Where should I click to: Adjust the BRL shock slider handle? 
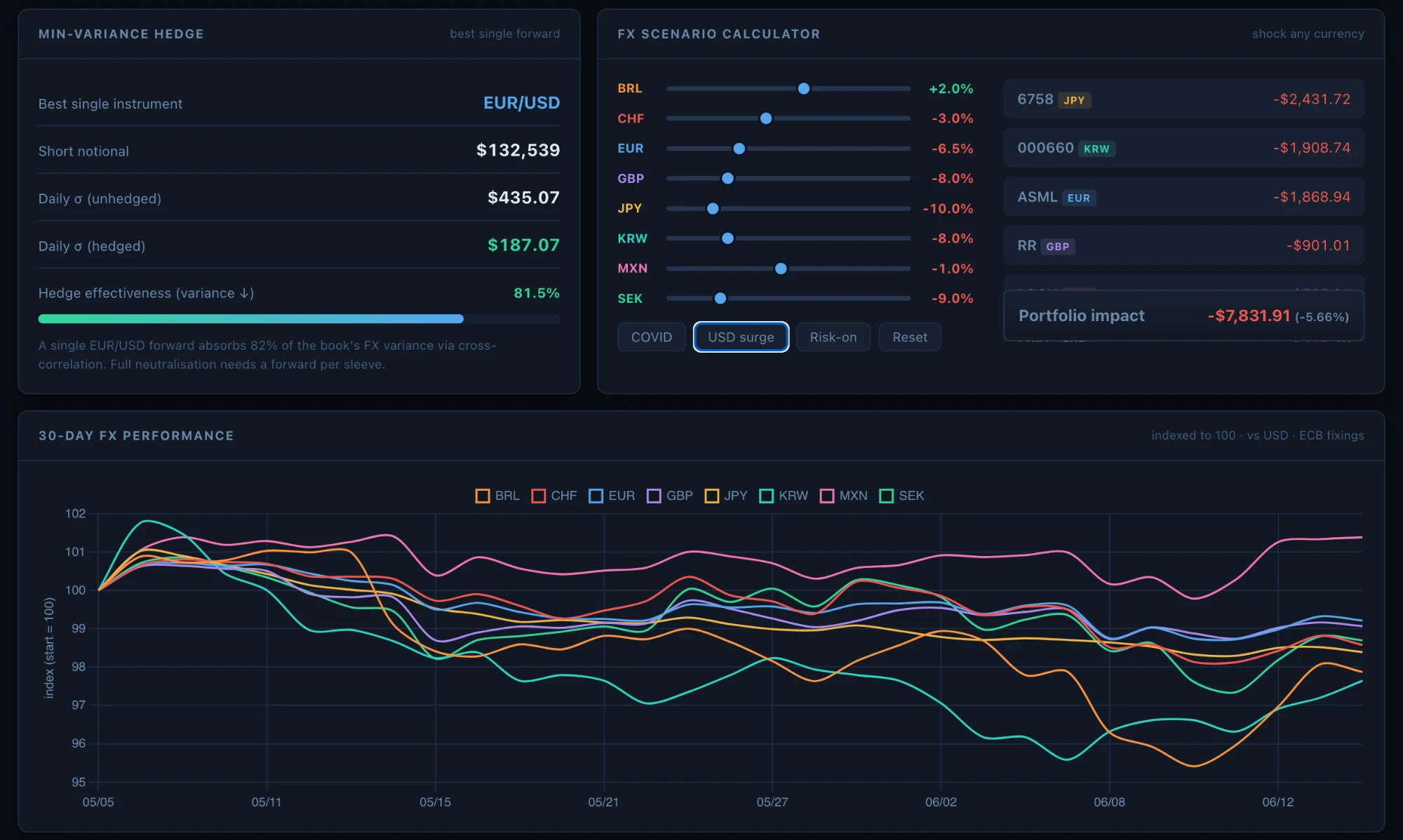click(804, 88)
